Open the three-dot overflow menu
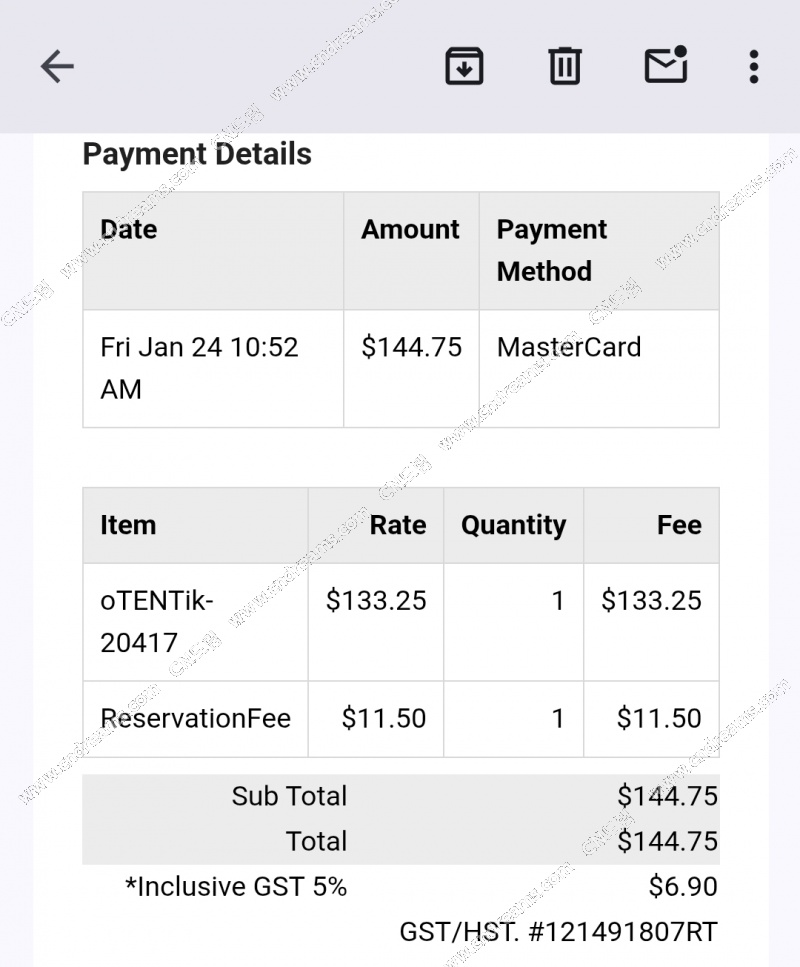 pos(754,67)
